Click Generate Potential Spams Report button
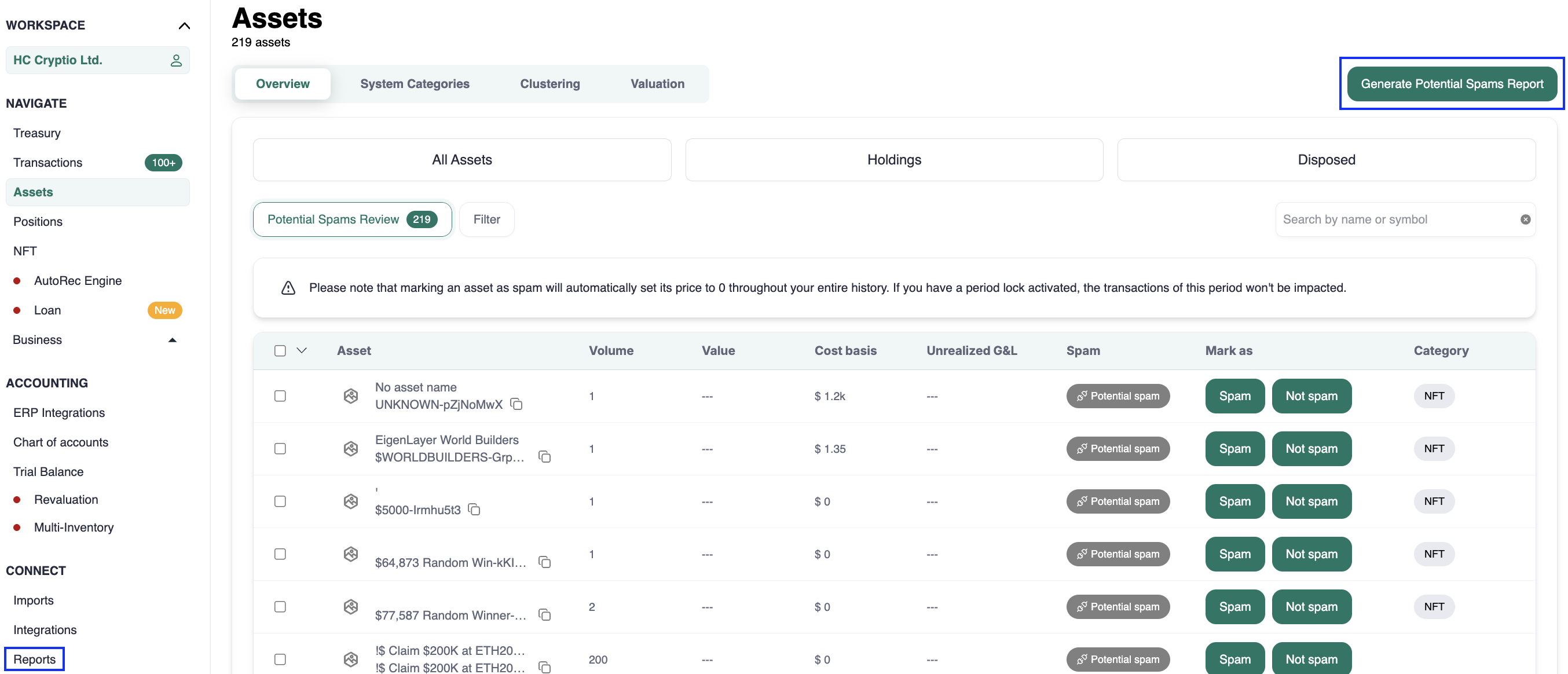Image resolution: width=1568 pixels, height=674 pixels. (1451, 84)
